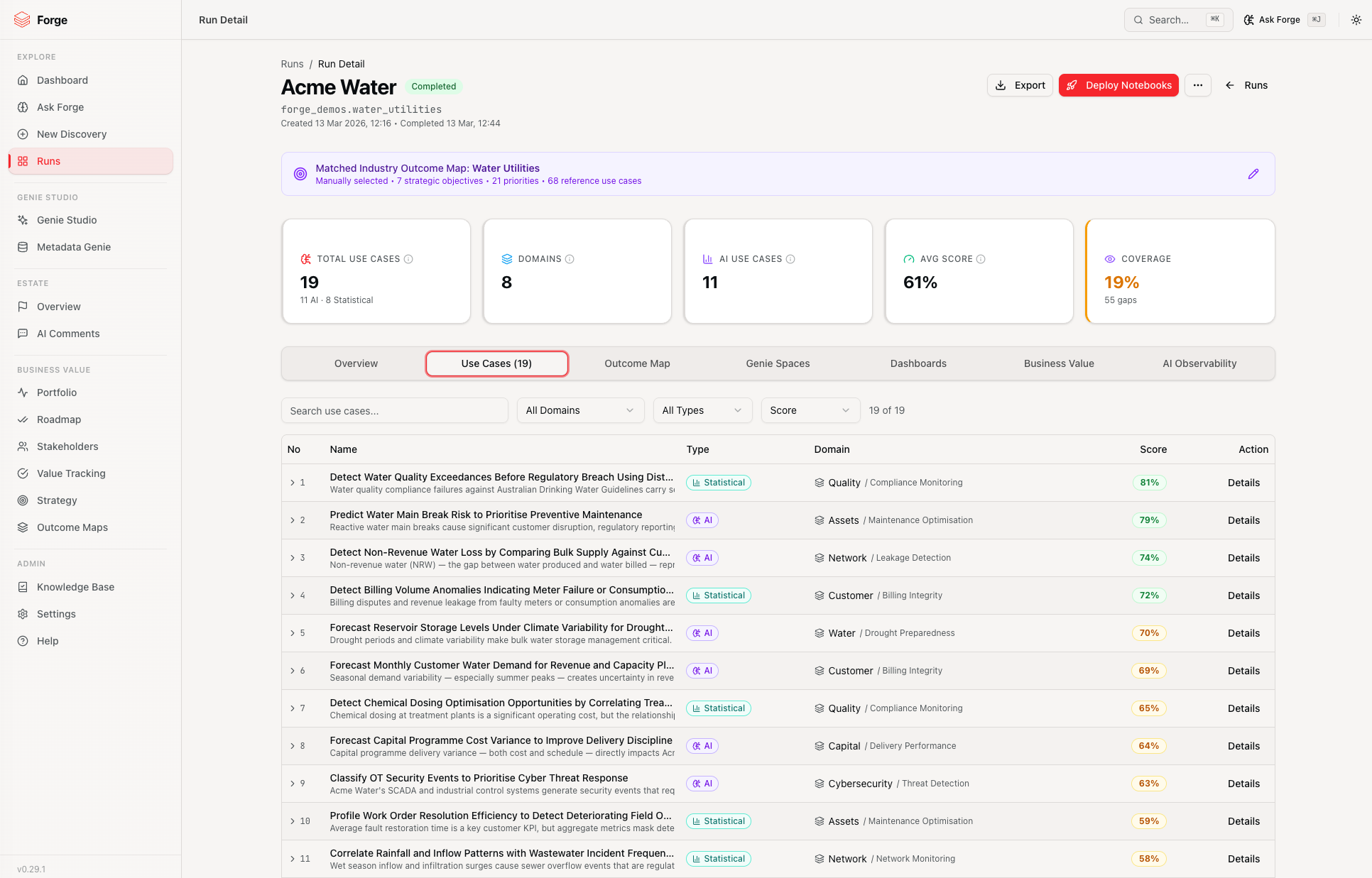Expand use case row 1
Viewport: 1372px width, 878px height.
(x=292, y=483)
